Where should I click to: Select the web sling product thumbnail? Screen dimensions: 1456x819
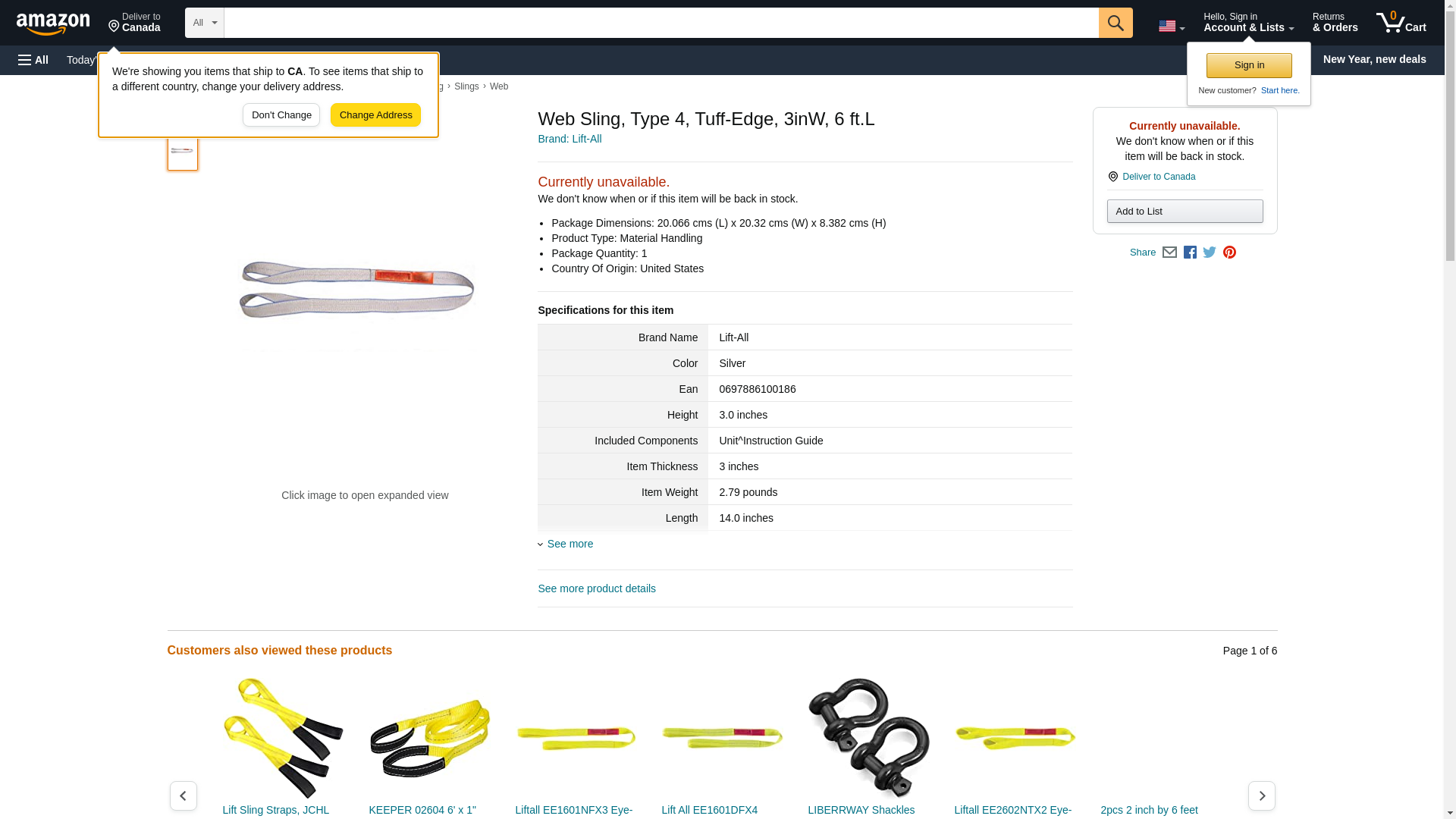(182, 151)
